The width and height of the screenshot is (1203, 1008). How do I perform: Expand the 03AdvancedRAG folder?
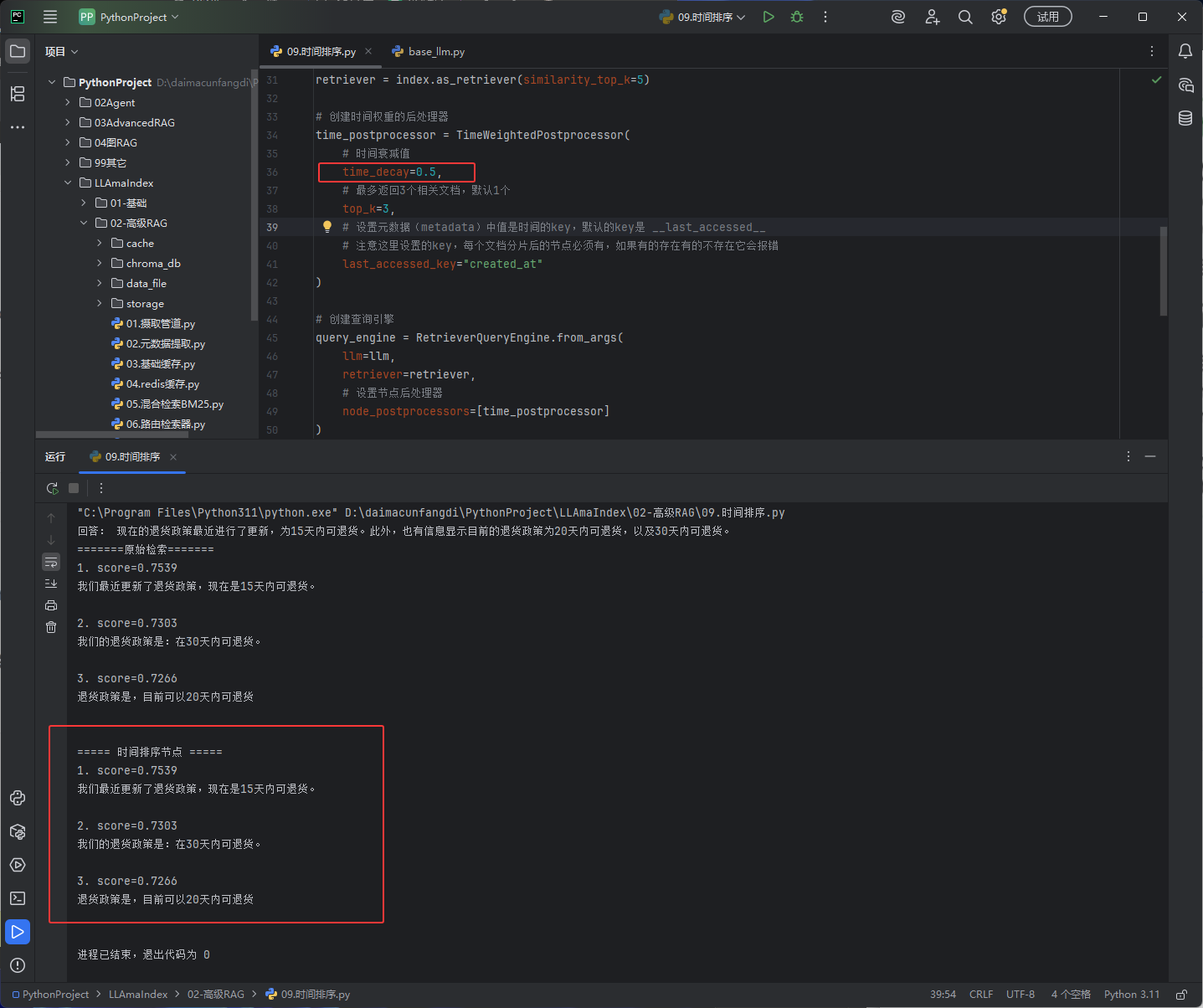click(68, 122)
